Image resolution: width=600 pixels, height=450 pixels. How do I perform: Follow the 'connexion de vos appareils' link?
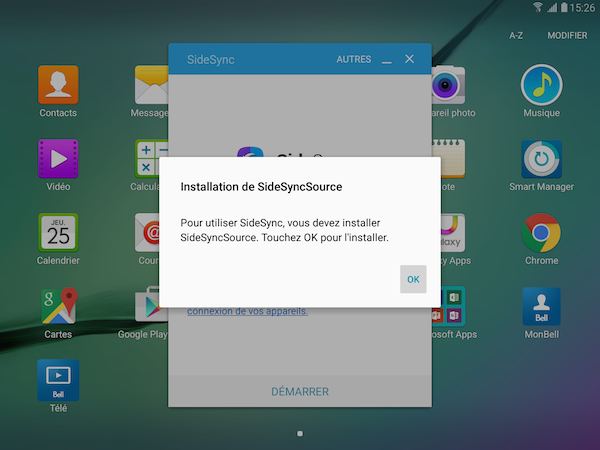248,311
